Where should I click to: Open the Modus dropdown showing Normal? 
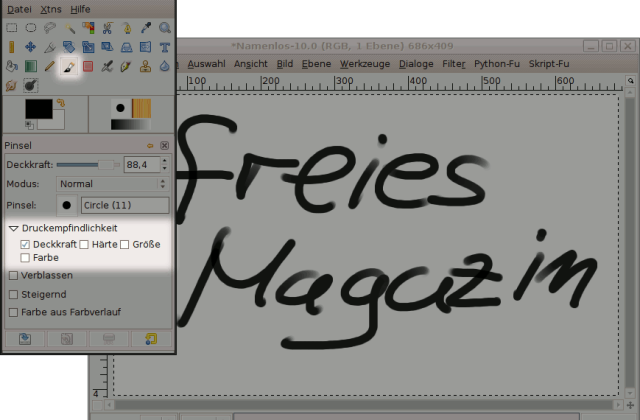[x=112, y=184]
